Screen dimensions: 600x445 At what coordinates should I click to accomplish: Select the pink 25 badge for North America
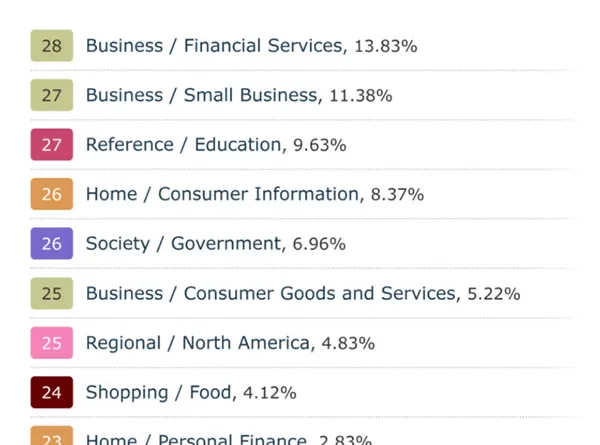tap(52, 342)
